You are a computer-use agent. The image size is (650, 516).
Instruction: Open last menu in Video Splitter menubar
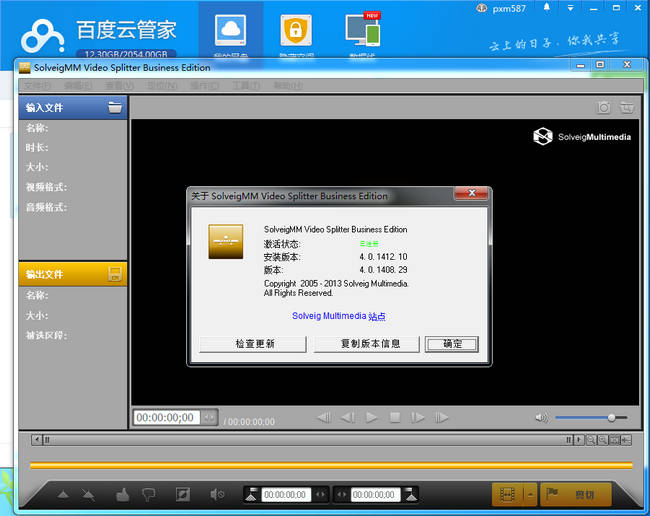(288, 85)
